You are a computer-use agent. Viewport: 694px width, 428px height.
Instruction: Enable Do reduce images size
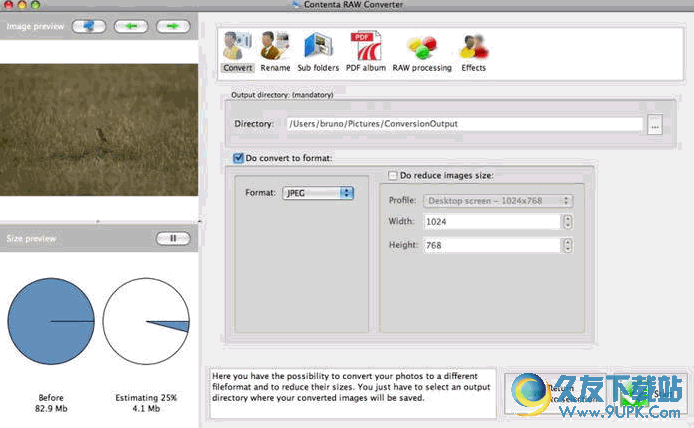tap(393, 175)
